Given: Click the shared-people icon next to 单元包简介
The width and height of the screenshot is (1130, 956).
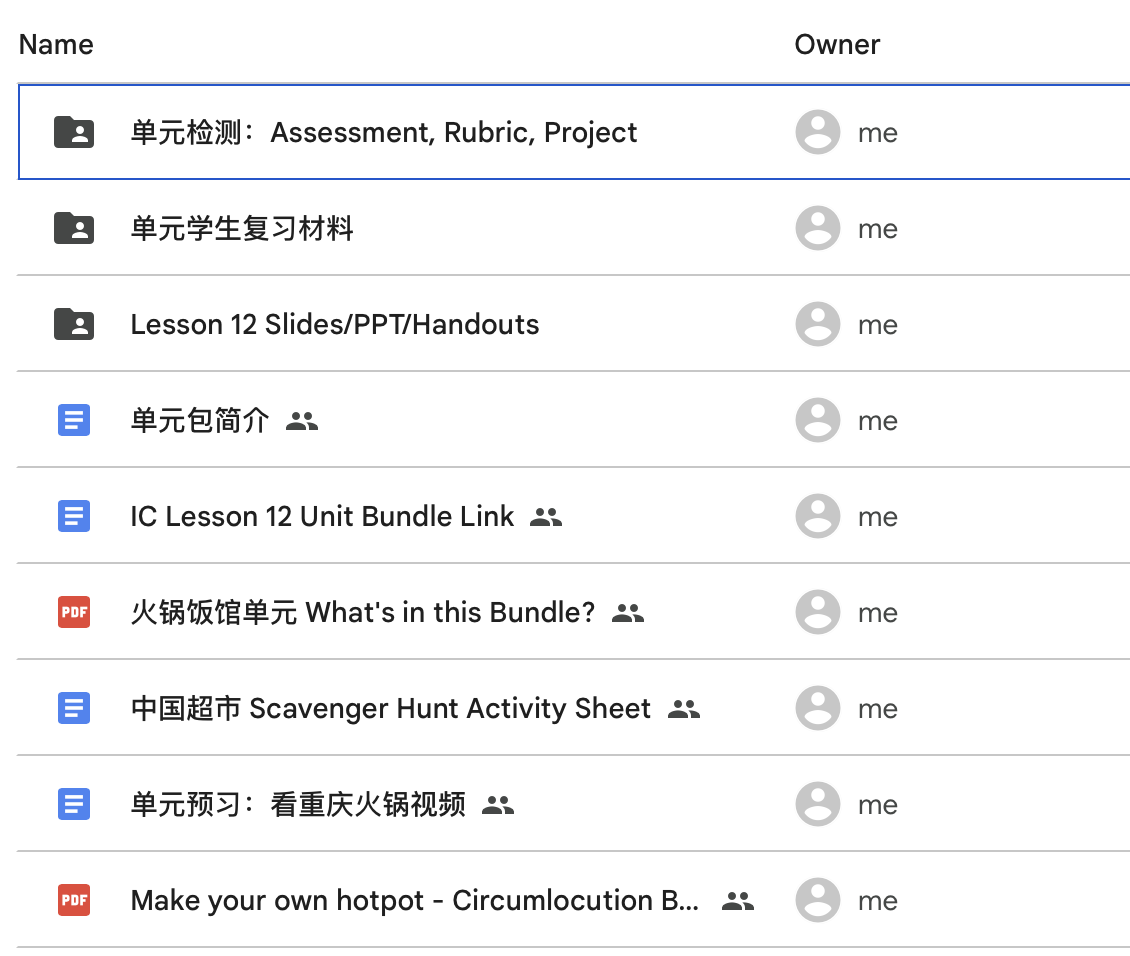Looking at the screenshot, I should click(x=302, y=421).
